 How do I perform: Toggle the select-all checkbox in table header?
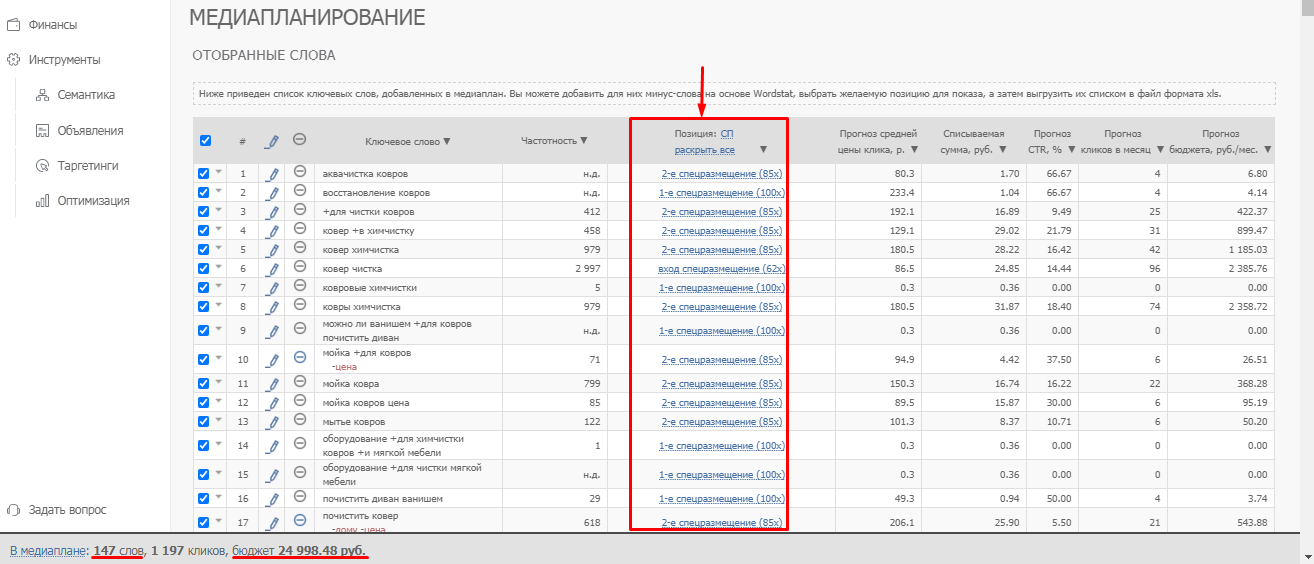click(205, 141)
